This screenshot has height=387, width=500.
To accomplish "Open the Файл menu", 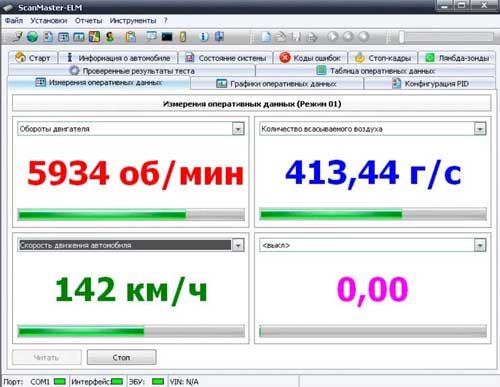I will 14,21.
